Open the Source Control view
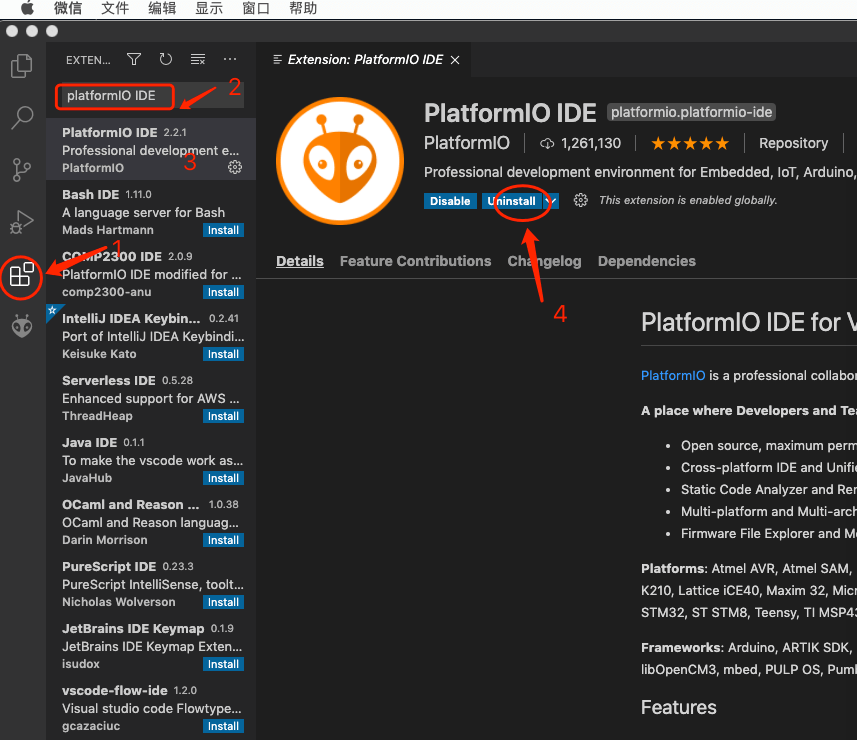This screenshot has height=740, width=857. (22, 170)
